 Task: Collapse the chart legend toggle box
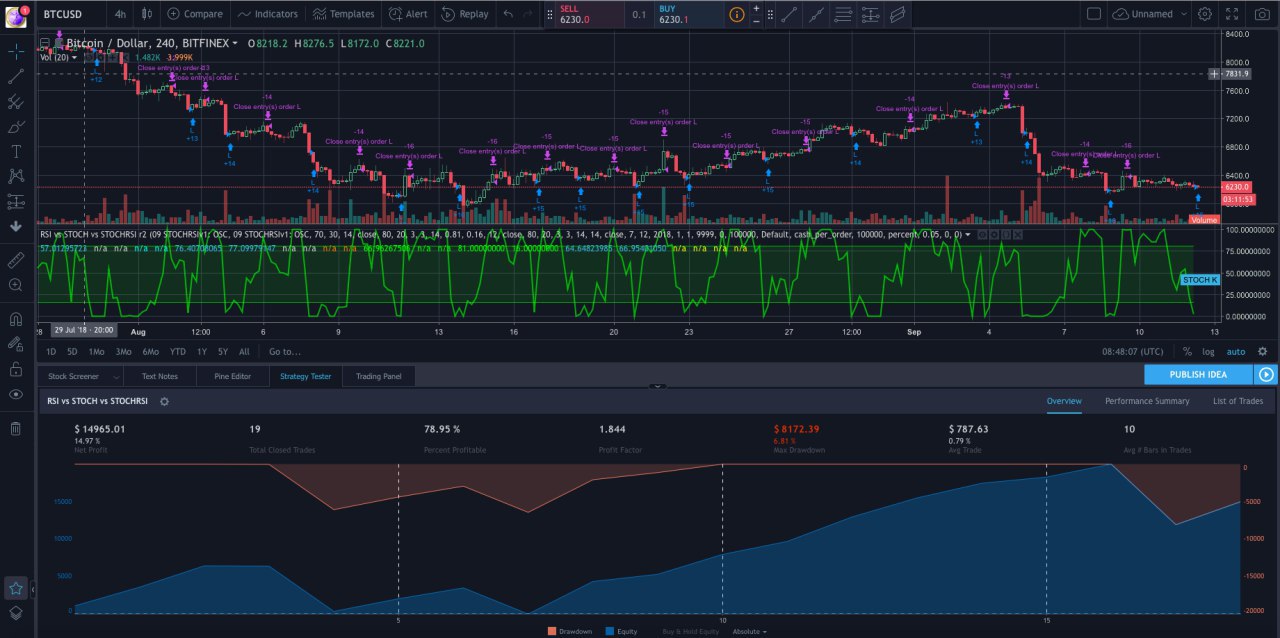[43, 44]
